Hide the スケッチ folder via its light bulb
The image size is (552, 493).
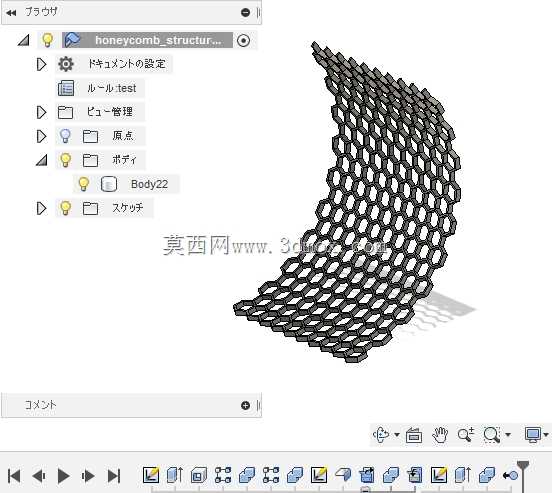coord(65,208)
